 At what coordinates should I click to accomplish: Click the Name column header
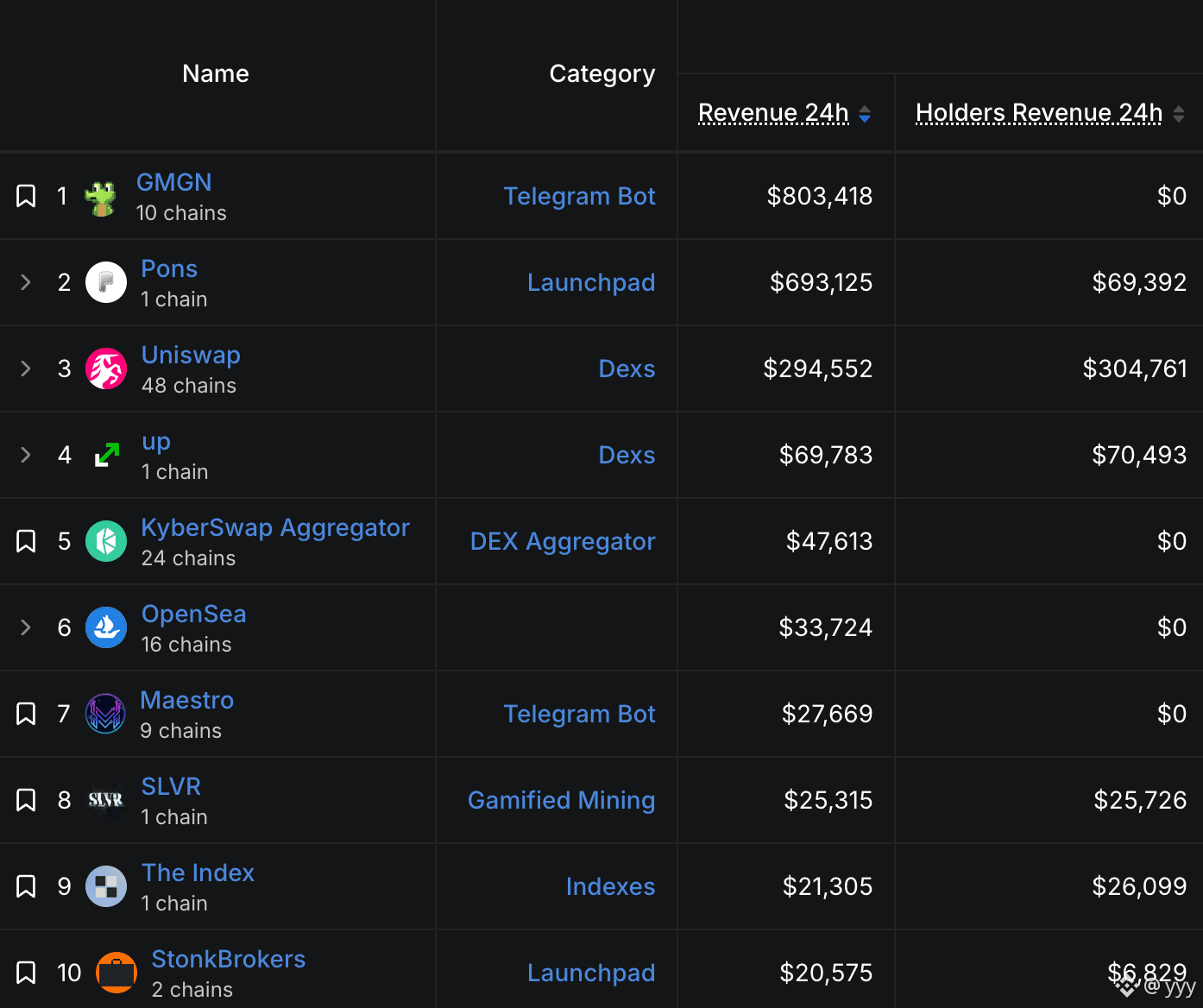point(216,73)
